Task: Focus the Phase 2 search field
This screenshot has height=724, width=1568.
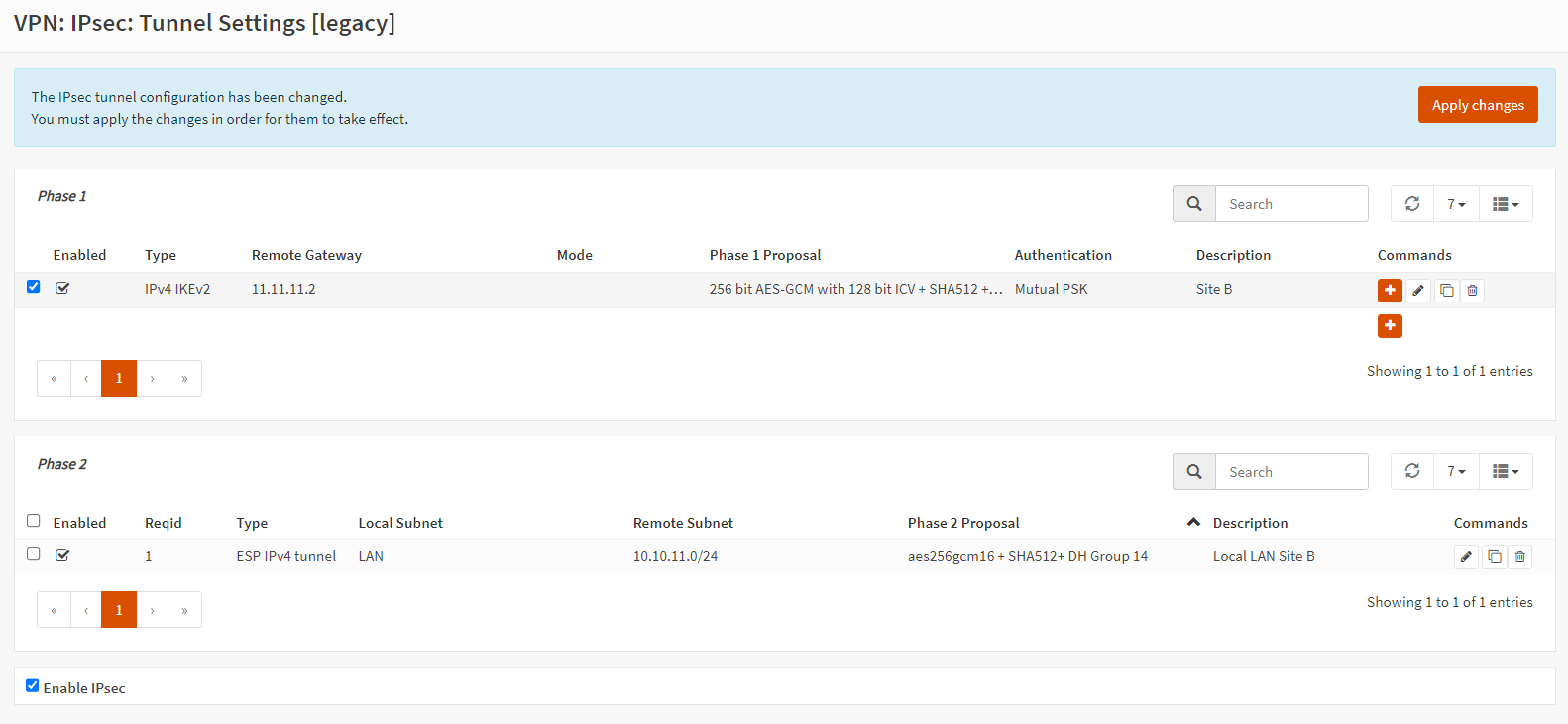Action: [1290, 472]
